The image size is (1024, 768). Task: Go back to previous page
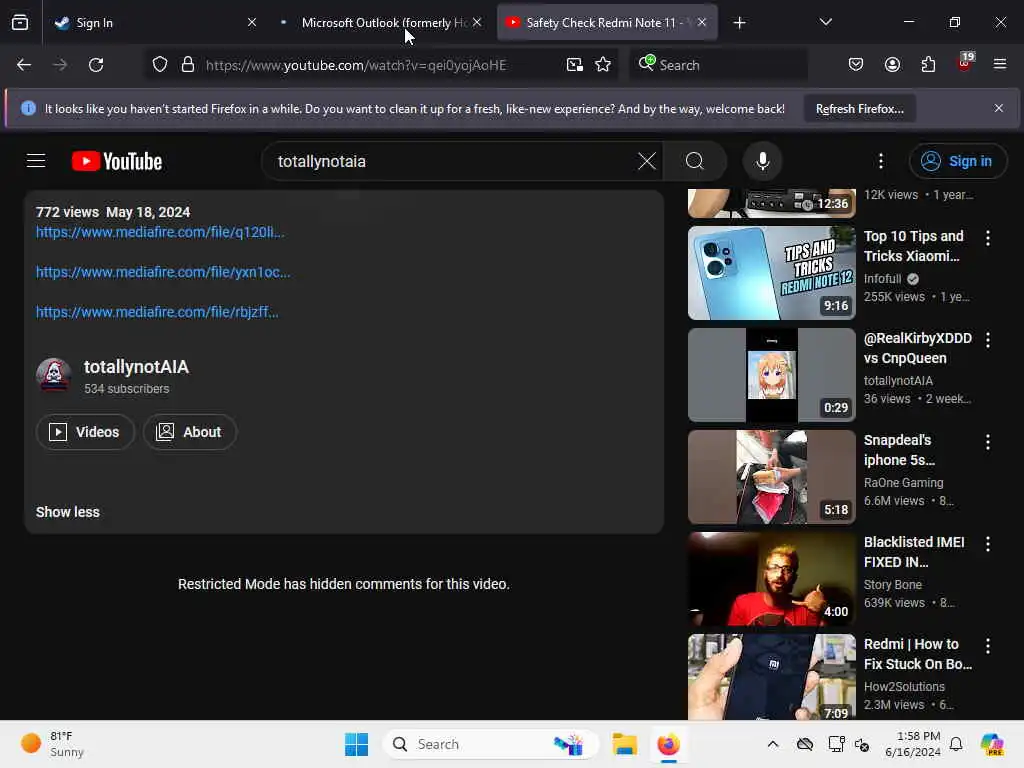pyautogui.click(x=24, y=65)
